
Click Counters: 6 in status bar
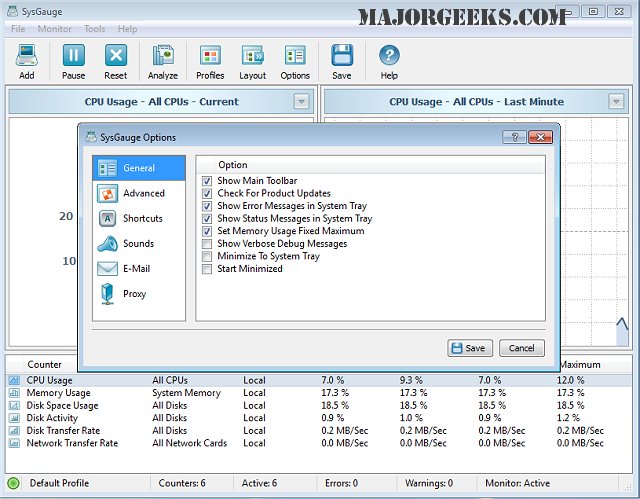tap(182, 483)
